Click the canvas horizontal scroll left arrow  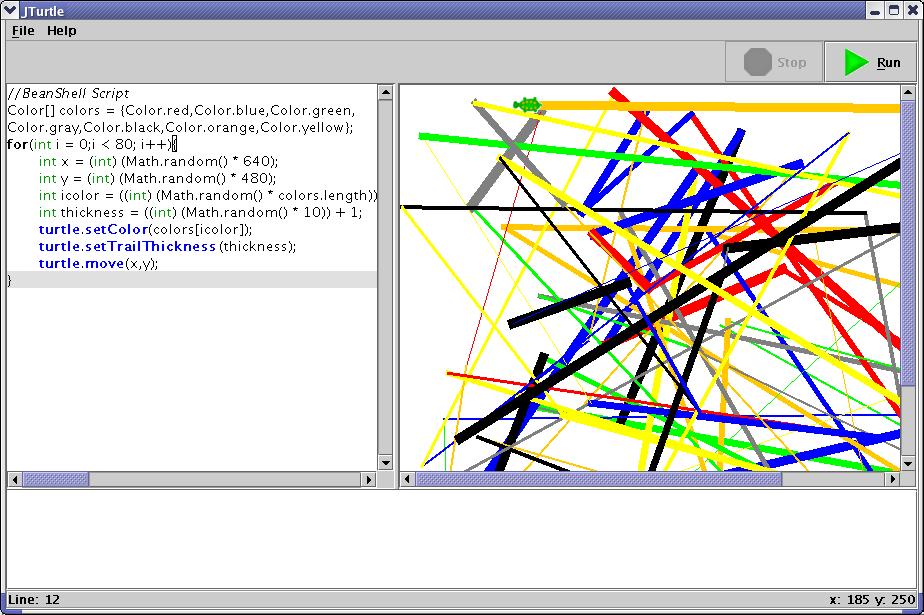(407, 480)
